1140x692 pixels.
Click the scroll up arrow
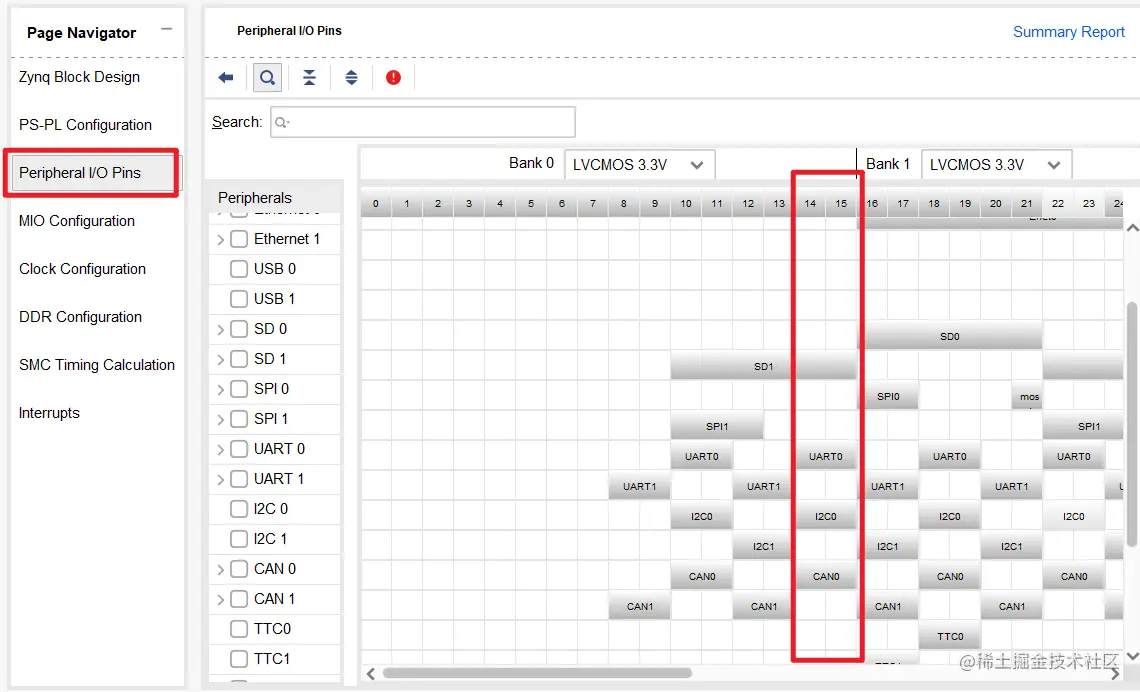point(1132,228)
